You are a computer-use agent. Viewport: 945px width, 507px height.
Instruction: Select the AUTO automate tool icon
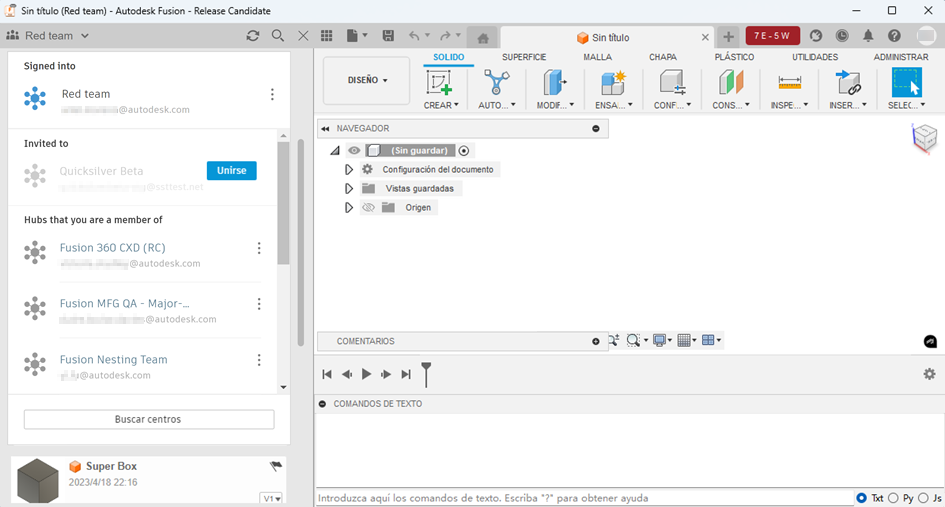coord(496,83)
